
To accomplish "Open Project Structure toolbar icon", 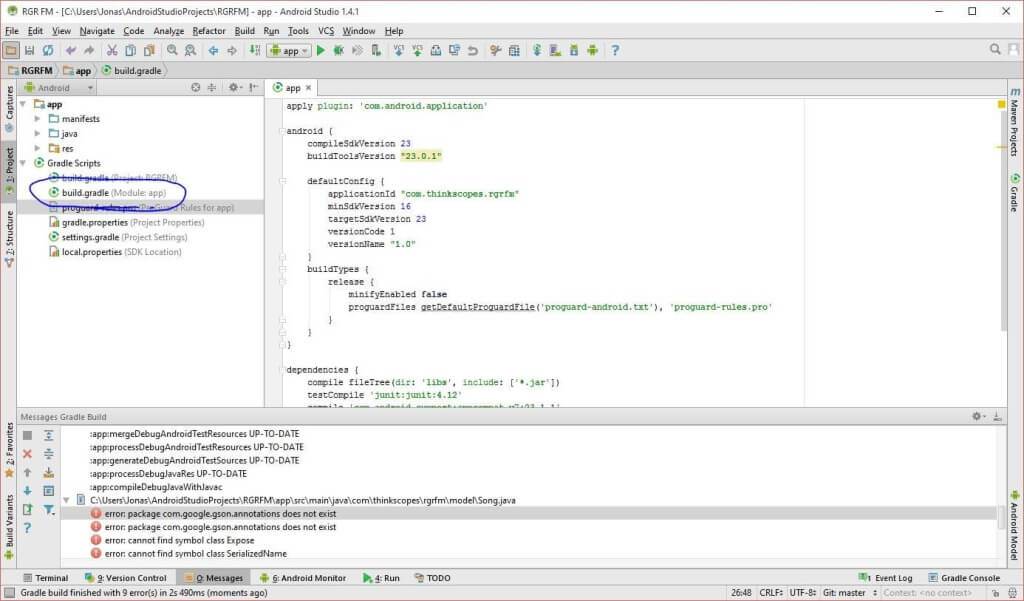I will pyautogui.click(x=514, y=50).
